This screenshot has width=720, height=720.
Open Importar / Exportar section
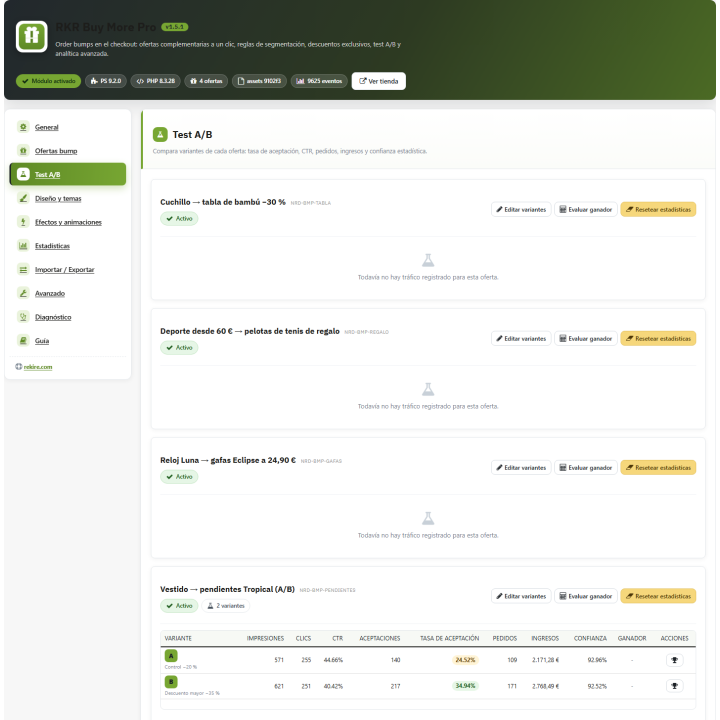coord(68,270)
